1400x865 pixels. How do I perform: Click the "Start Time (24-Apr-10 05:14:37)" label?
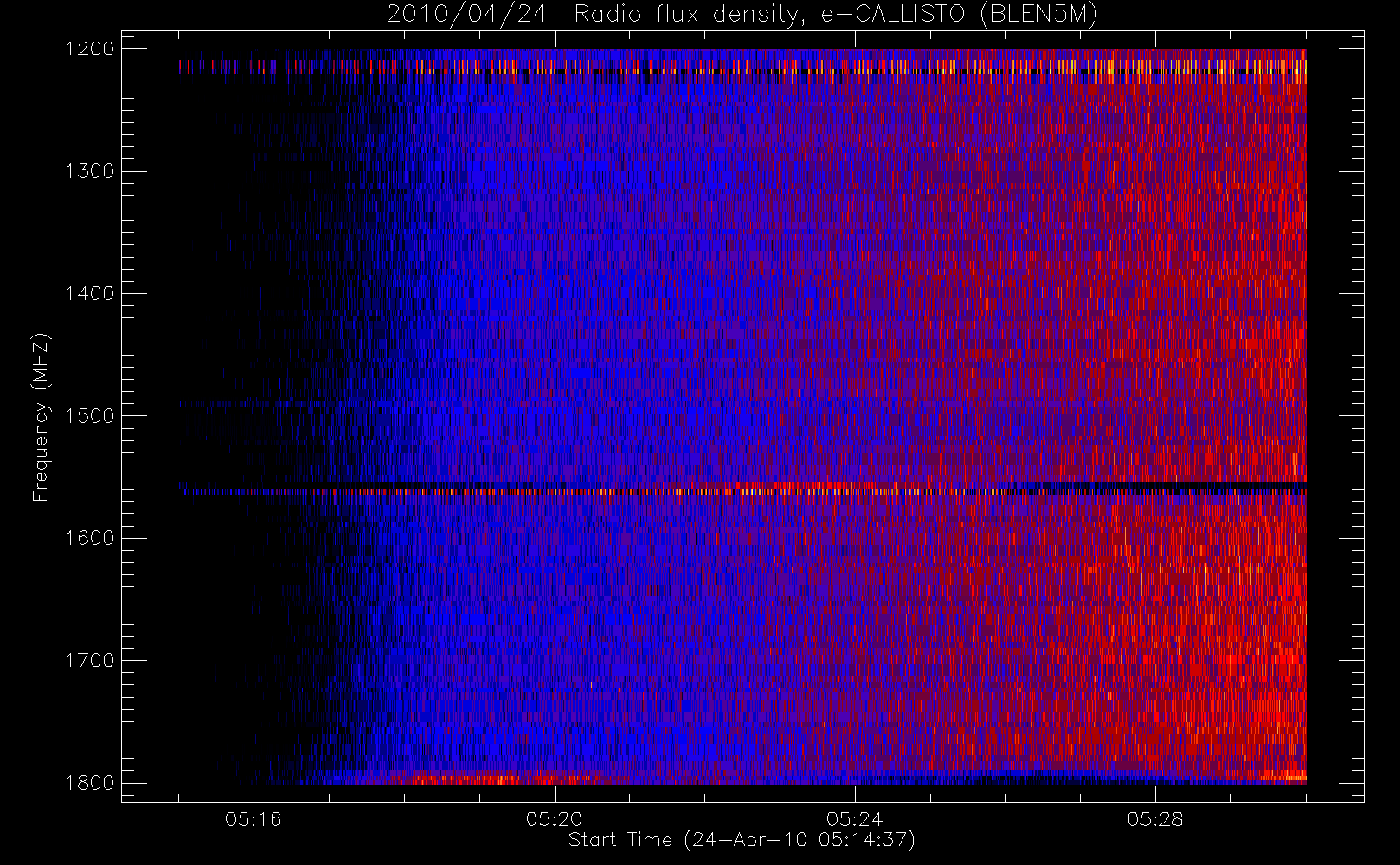coord(742,840)
